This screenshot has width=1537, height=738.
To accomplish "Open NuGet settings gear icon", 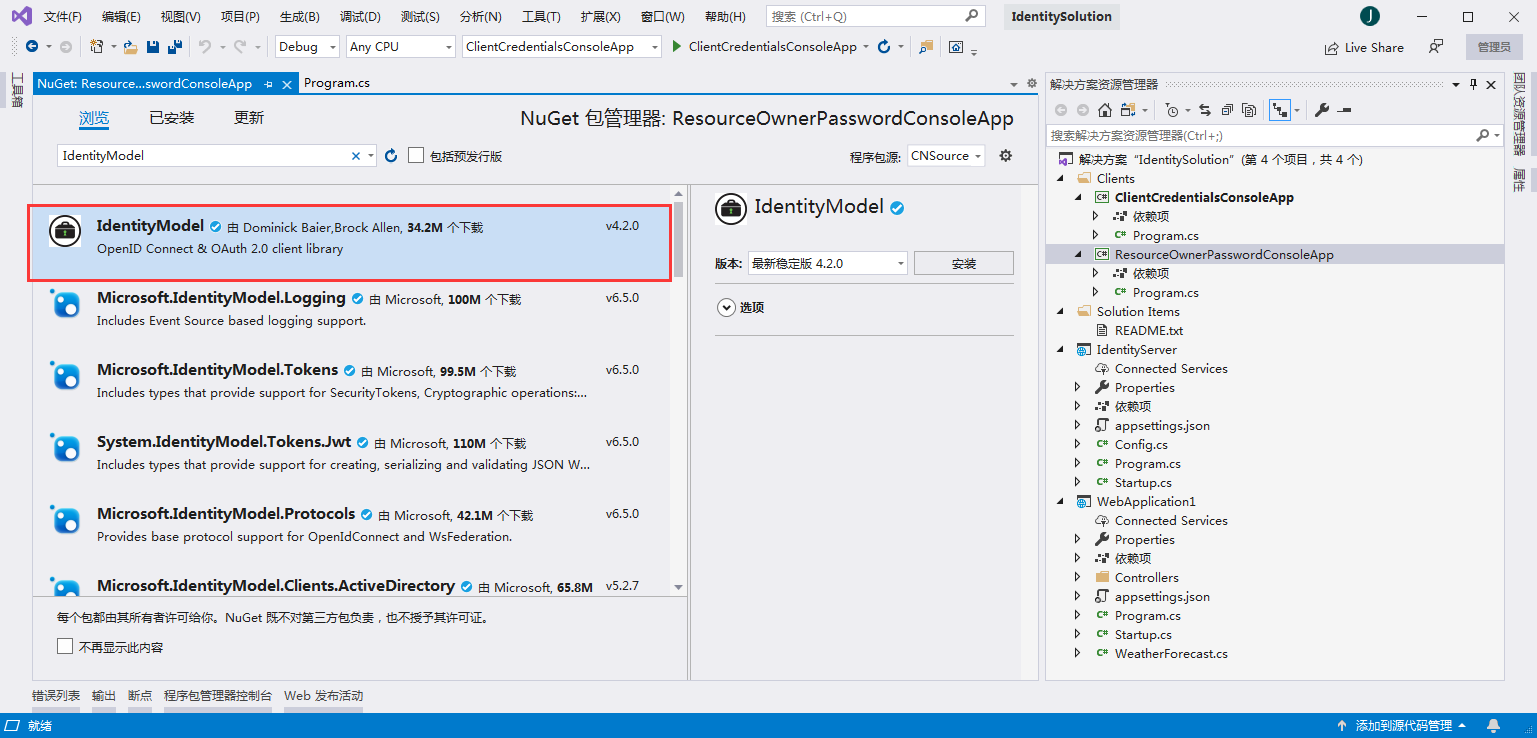I will tap(1006, 155).
